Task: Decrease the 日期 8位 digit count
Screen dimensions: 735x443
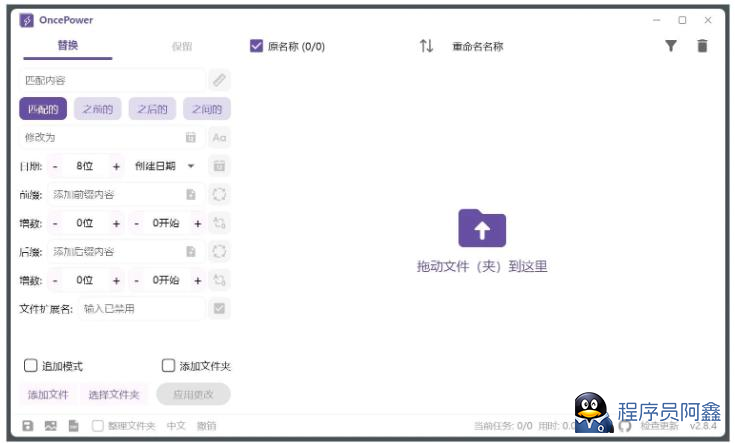Action: click(55, 166)
